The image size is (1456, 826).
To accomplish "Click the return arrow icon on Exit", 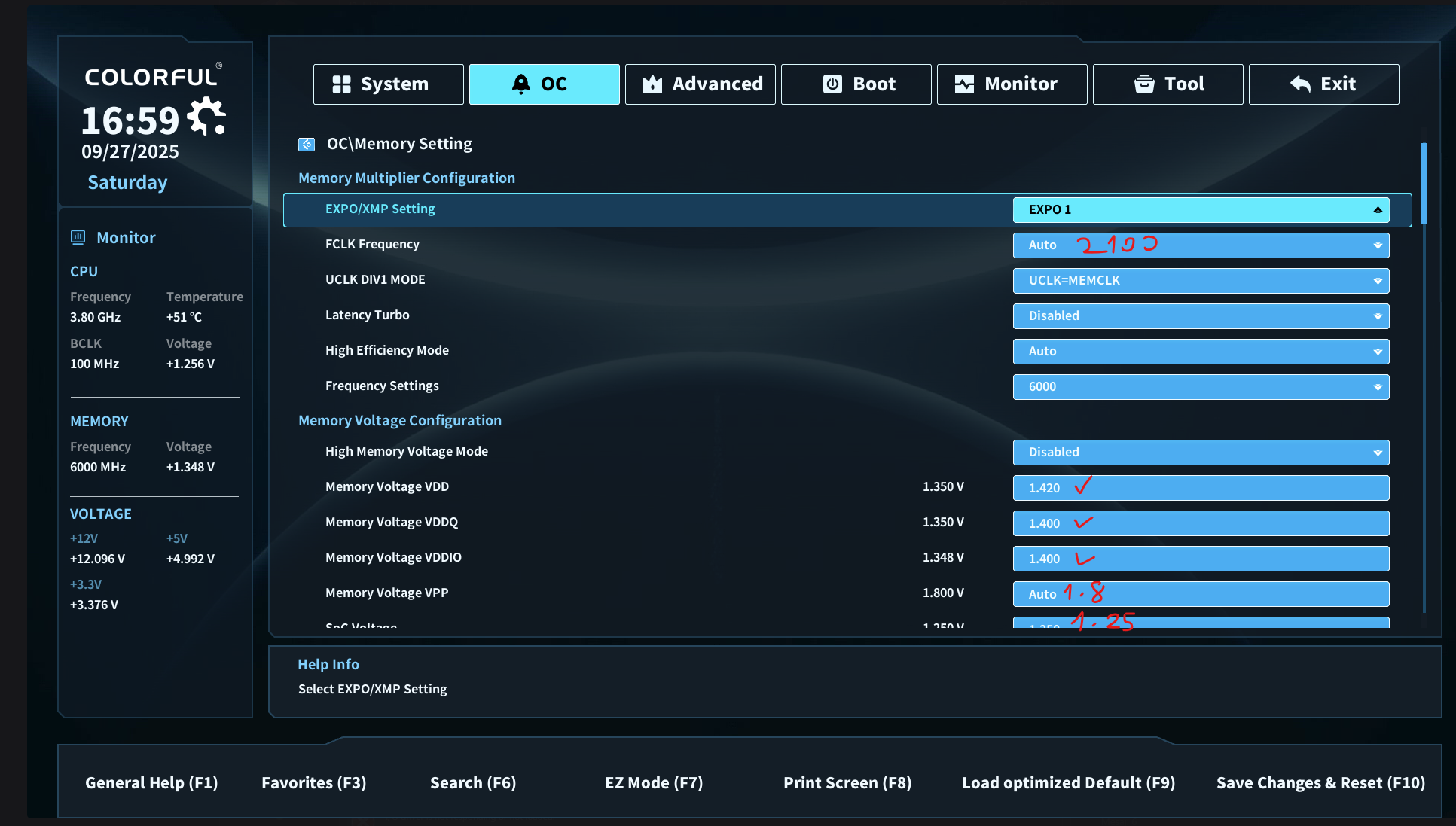I will [x=1301, y=84].
